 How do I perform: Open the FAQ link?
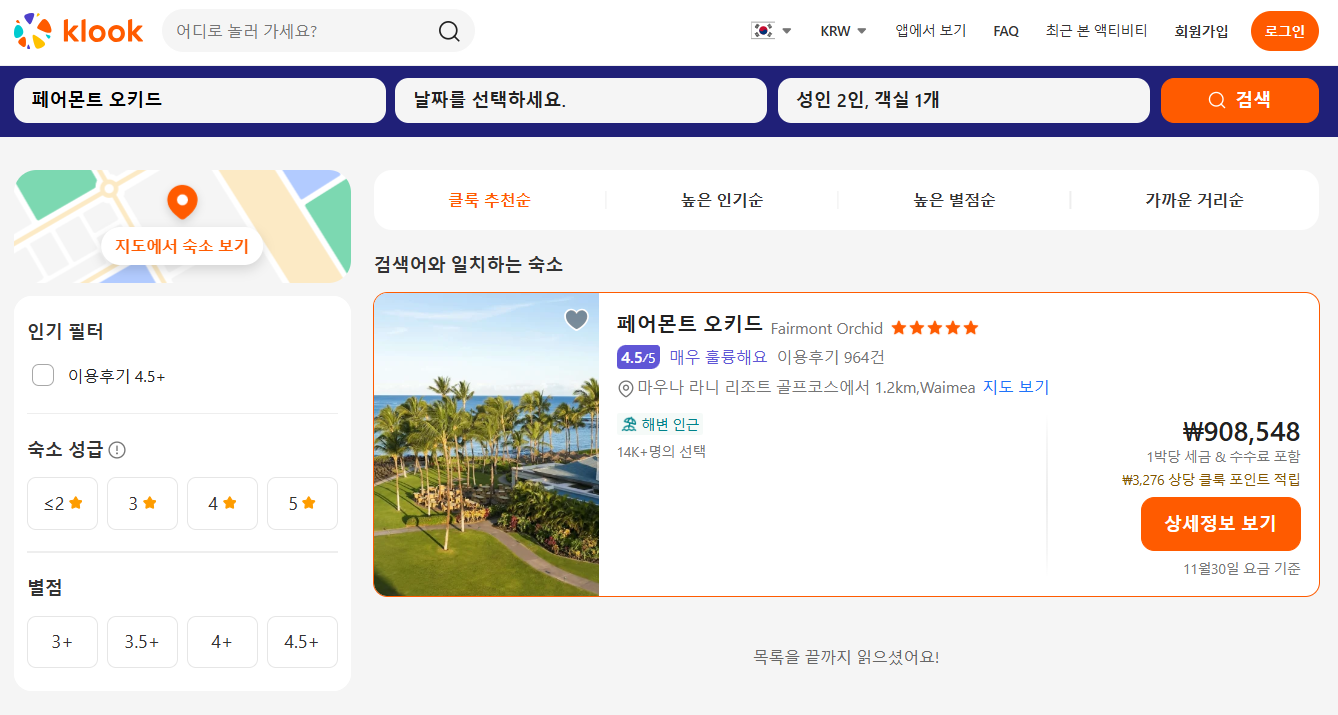[1006, 31]
